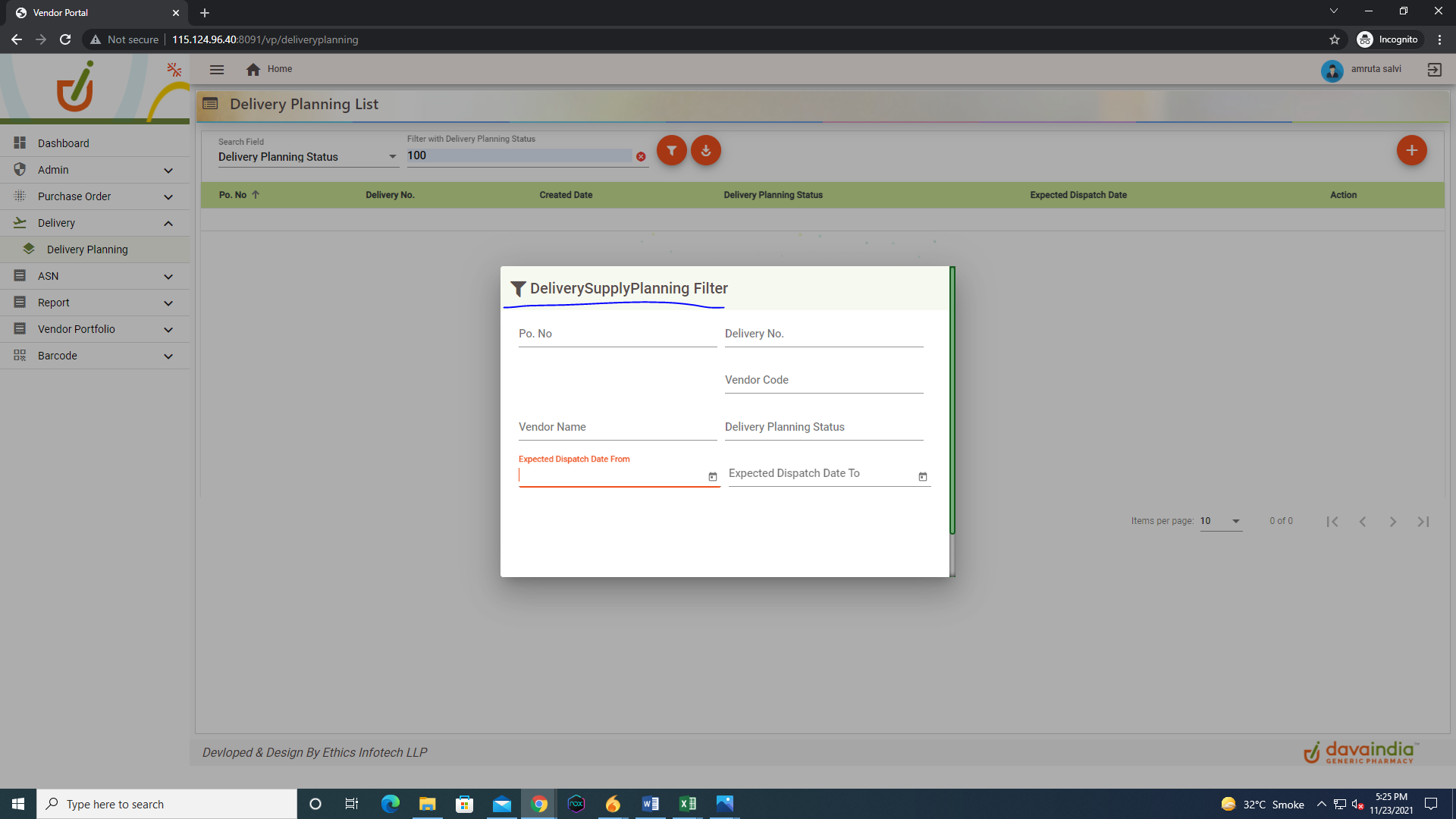Open Excel from the Windows taskbar
Image resolution: width=1456 pixels, height=819 pixels.
[x=687, y=804]
